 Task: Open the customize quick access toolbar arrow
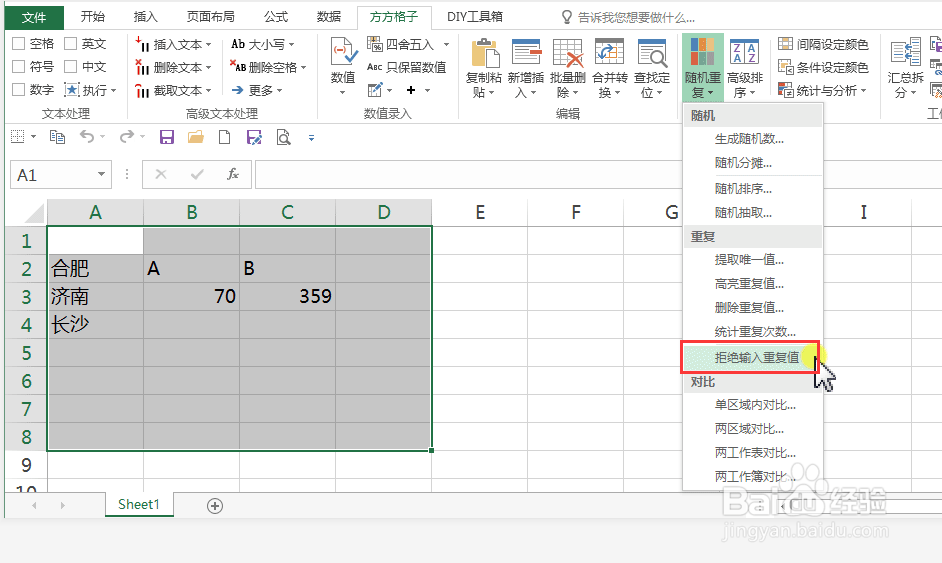311,138
